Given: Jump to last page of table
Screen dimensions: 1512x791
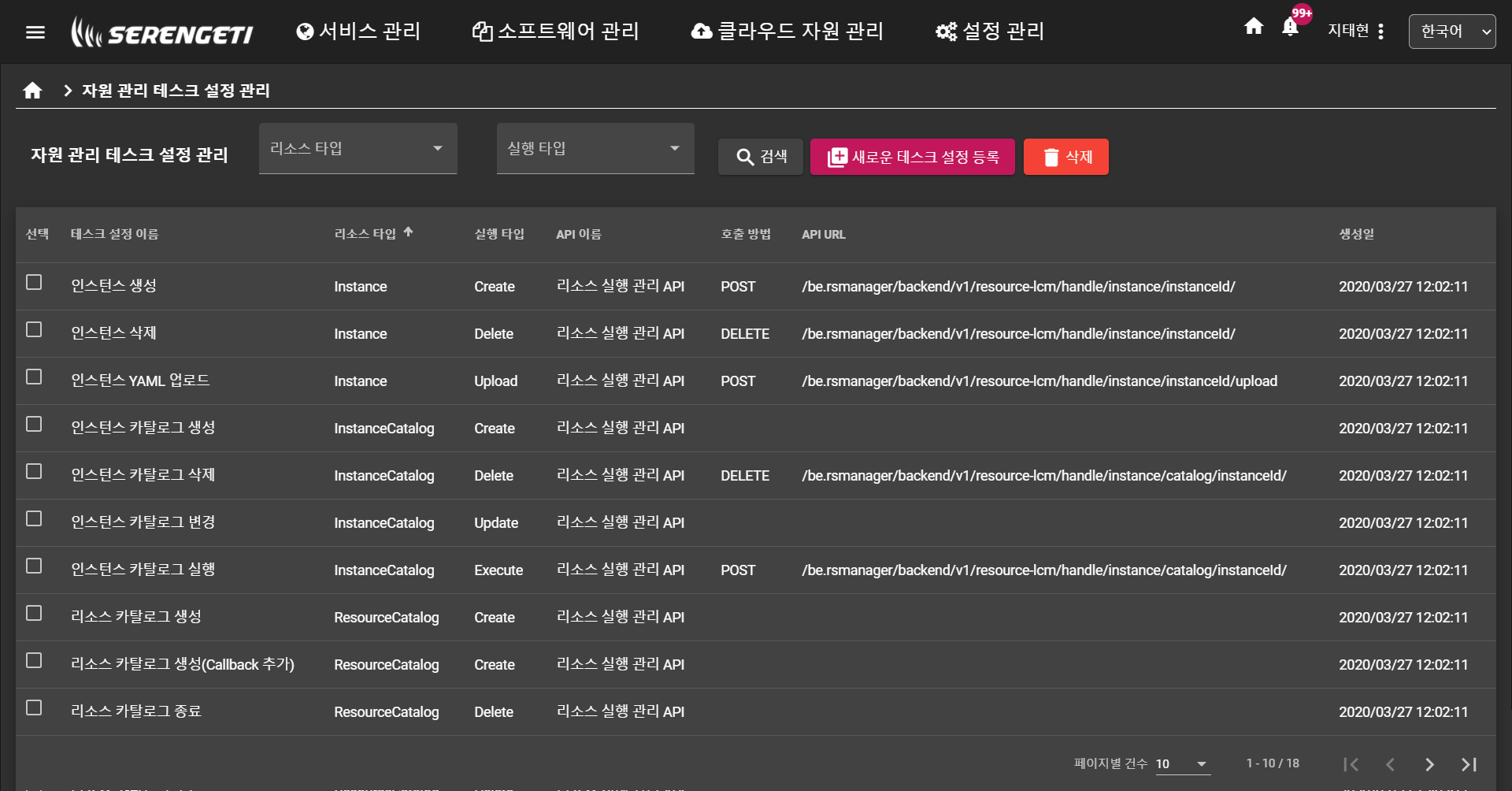Looking at the screenshot, I should click(x=1469, y=764).
